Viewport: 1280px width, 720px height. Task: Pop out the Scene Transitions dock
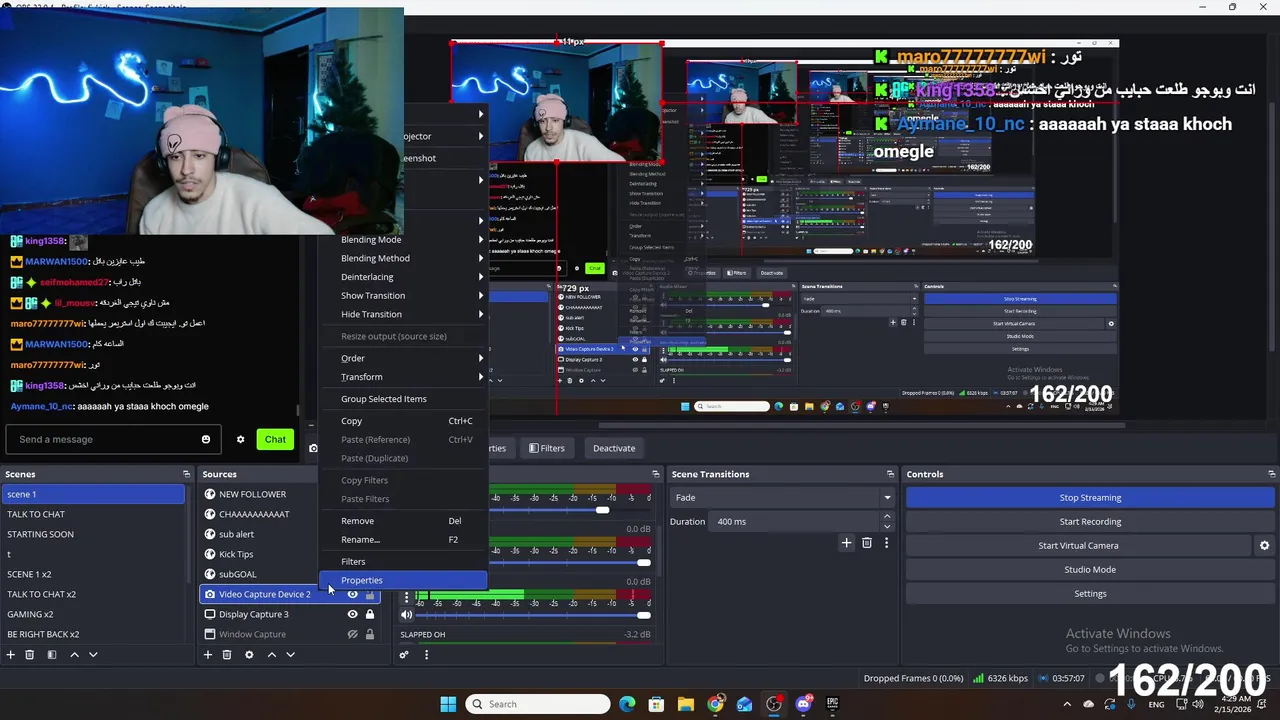click(890, 474)
